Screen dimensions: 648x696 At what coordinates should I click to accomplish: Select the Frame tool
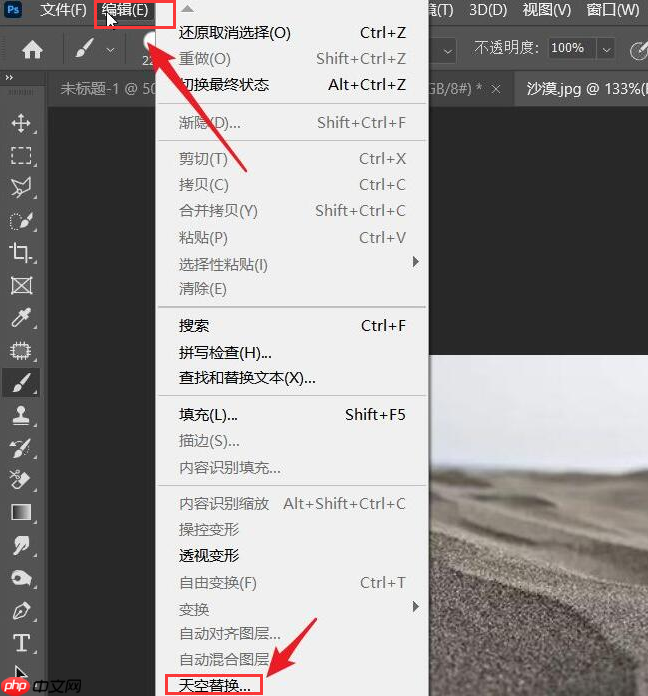pos(21,285)
